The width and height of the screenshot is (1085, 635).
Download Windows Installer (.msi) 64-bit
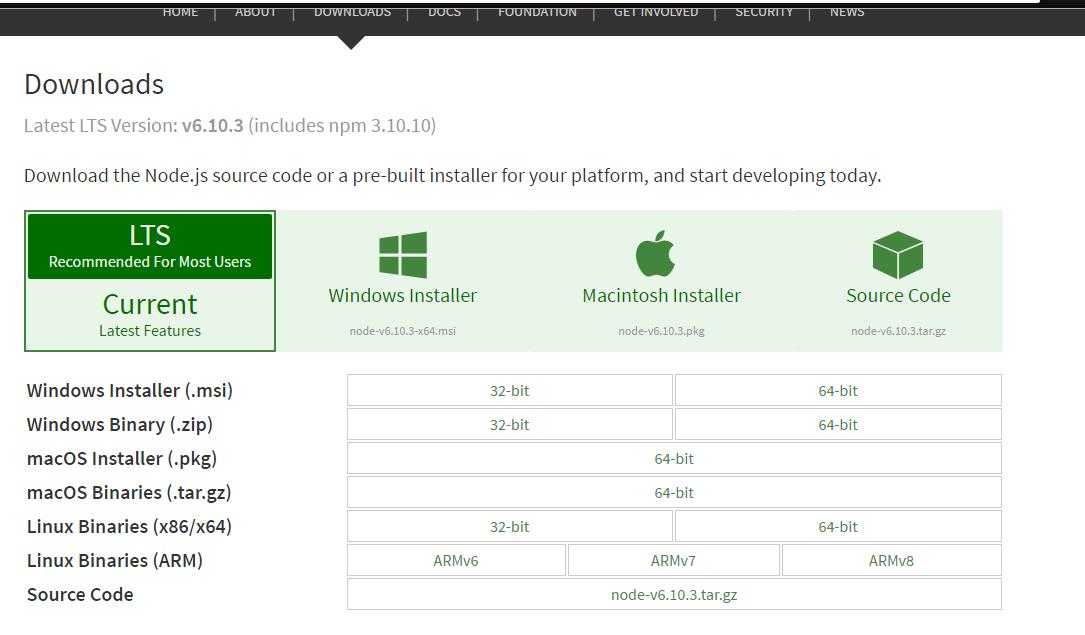point(838,390)
